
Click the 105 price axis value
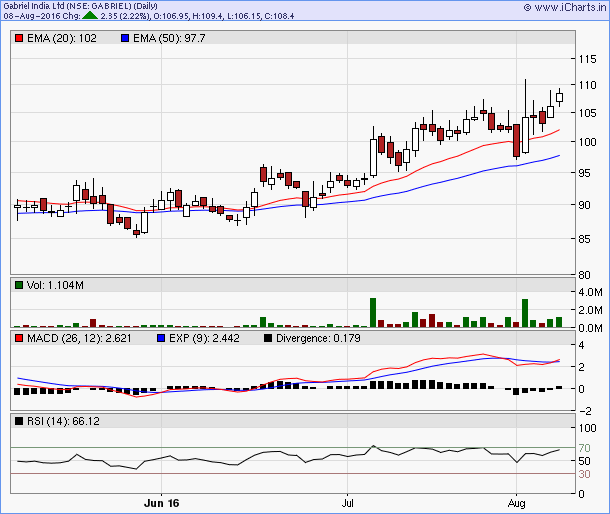(587, 113)
